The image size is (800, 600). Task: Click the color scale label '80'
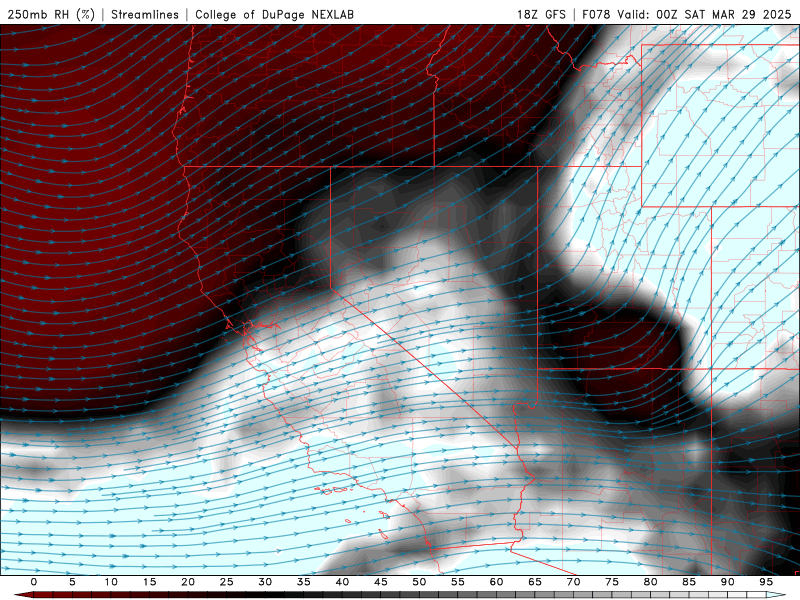pyautogui.click(x=651, y=582)
